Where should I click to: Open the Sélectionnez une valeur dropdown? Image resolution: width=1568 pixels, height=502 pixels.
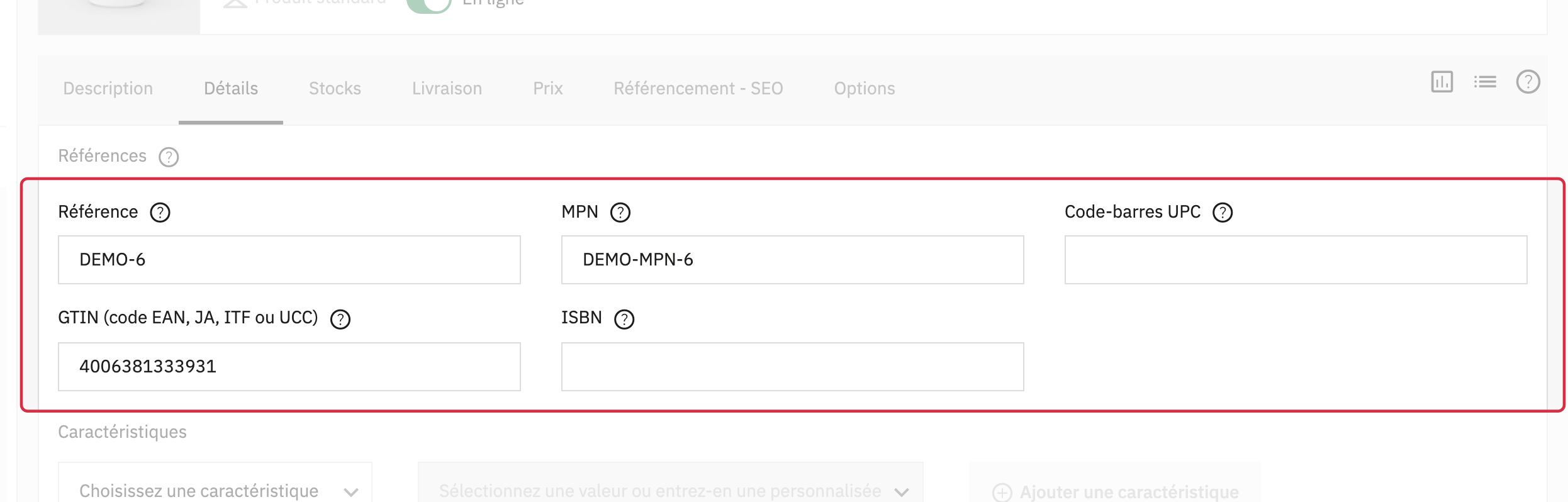pyautogui.click(x=671, y=482)
